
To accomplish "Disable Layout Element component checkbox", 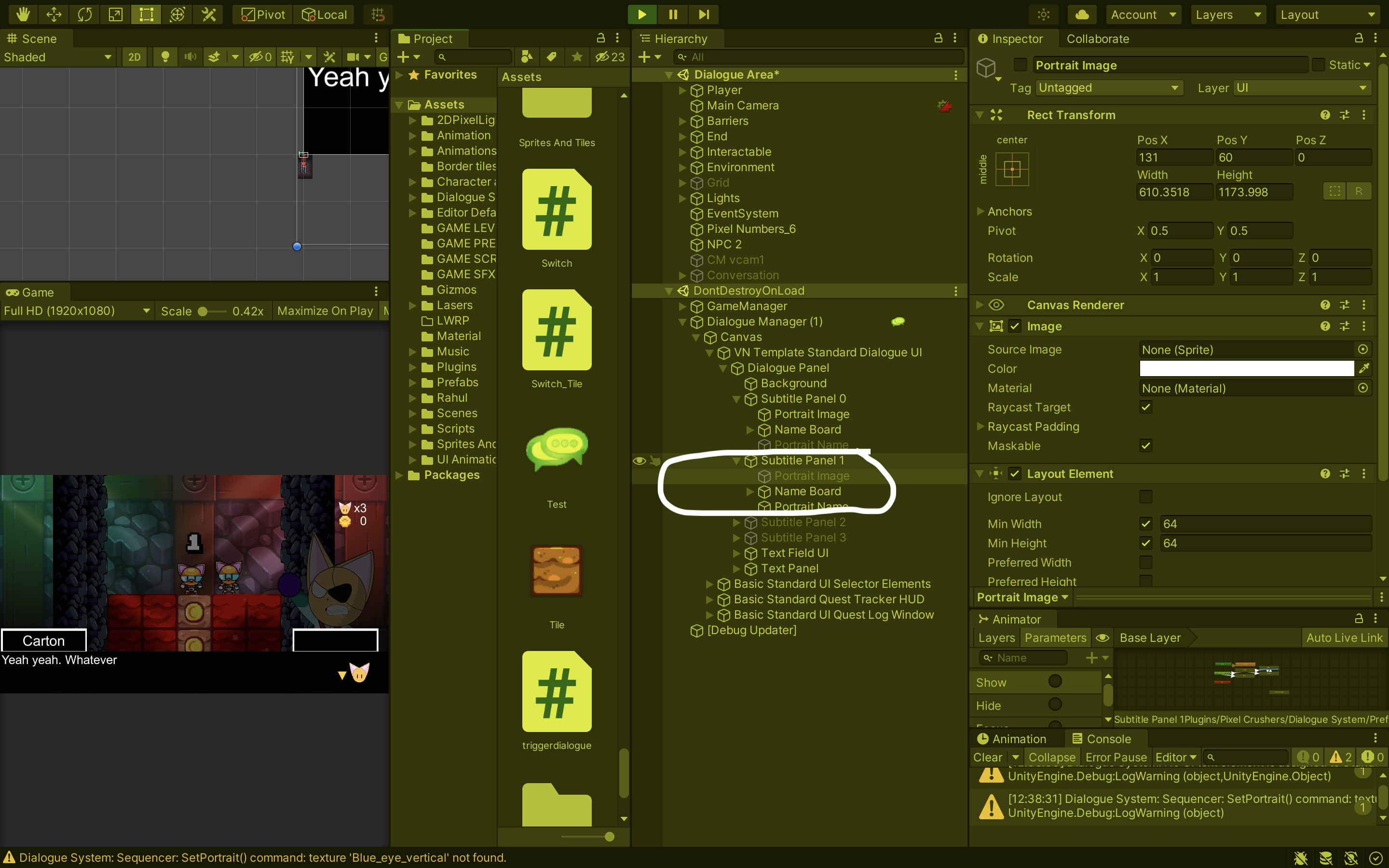I will click(x=1015, y=474).
